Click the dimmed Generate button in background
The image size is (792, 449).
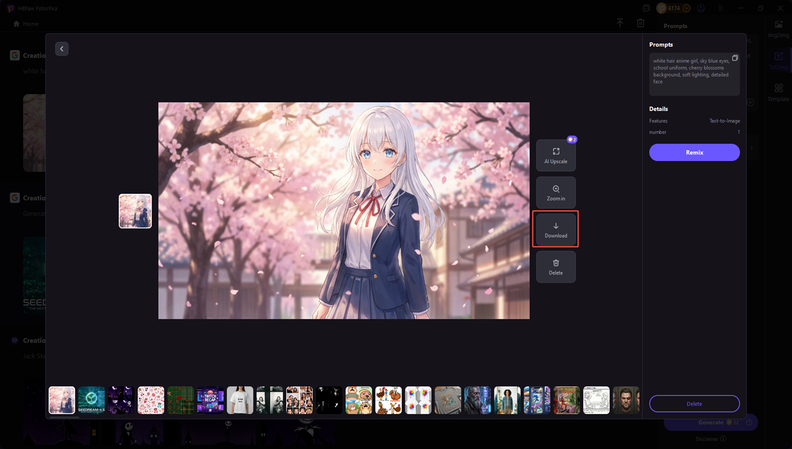(710, 422)
